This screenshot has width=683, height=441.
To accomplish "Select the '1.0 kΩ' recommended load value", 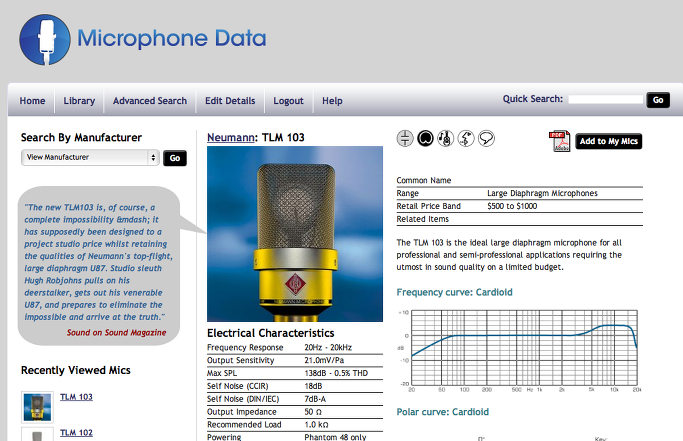I will click(316, 424).
